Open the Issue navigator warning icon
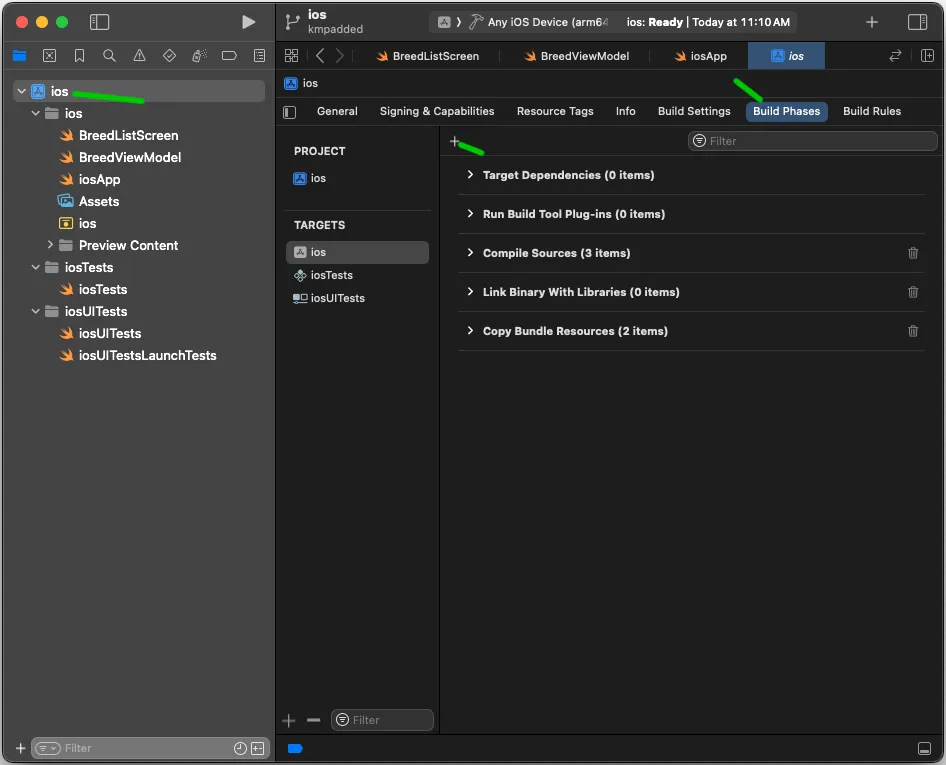946x765 pixels. click(139, 56)
